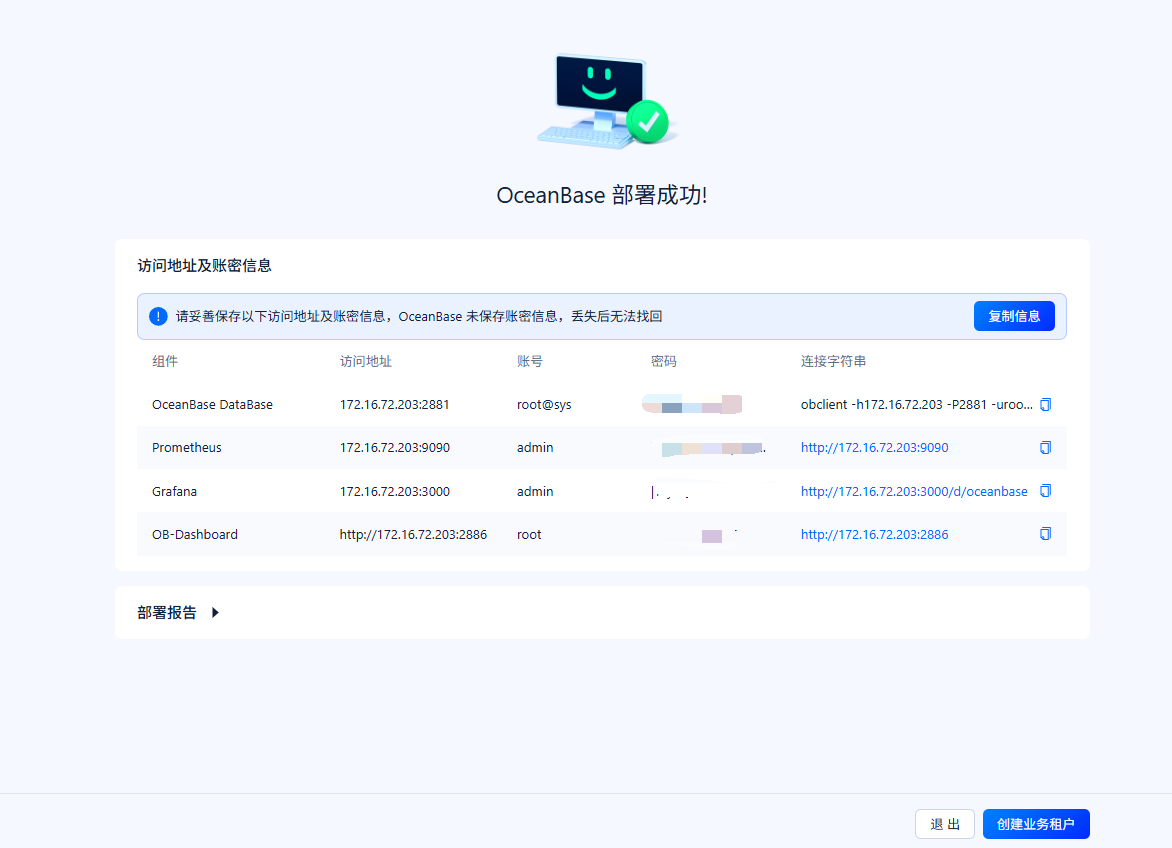Click the 访问地址 column header
1172x848 pixels.
tap(366, 362)
